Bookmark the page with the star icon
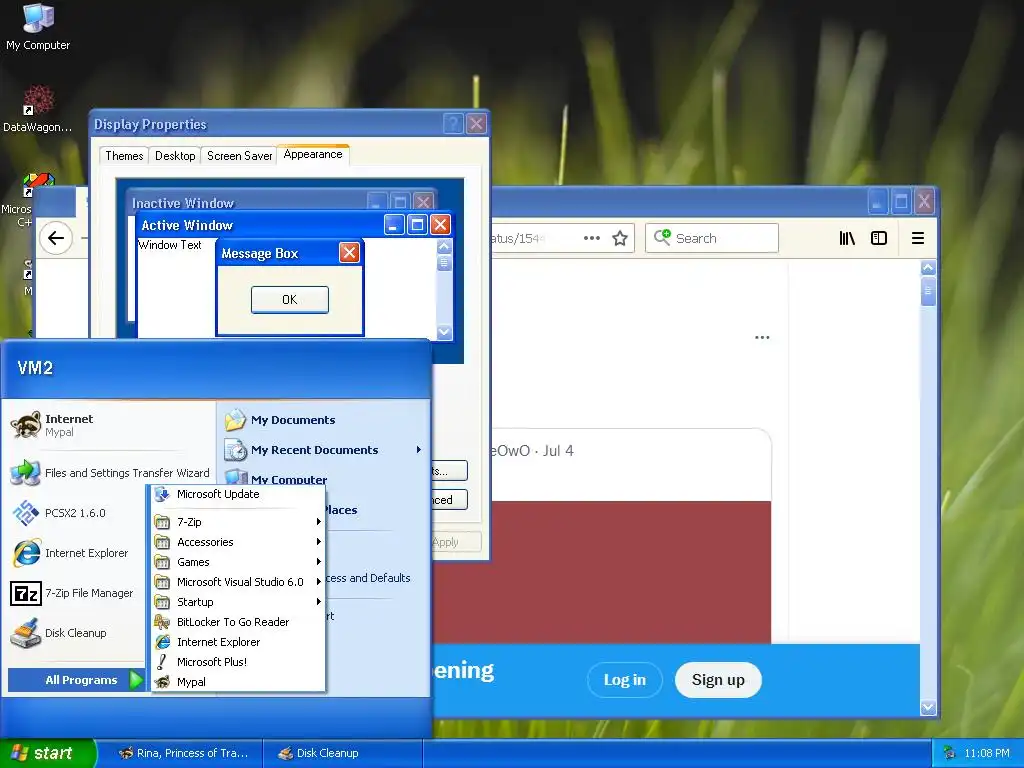This screenshot has width=1024, height=768. [x=620, y=238]
